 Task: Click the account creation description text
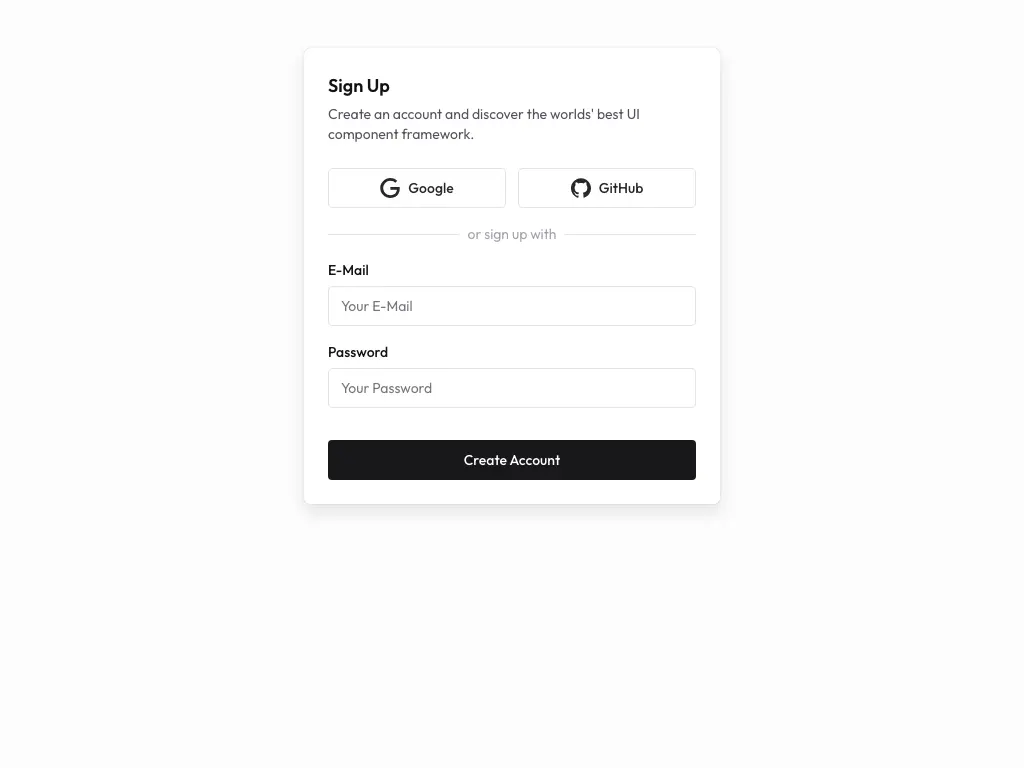(484, 124)
